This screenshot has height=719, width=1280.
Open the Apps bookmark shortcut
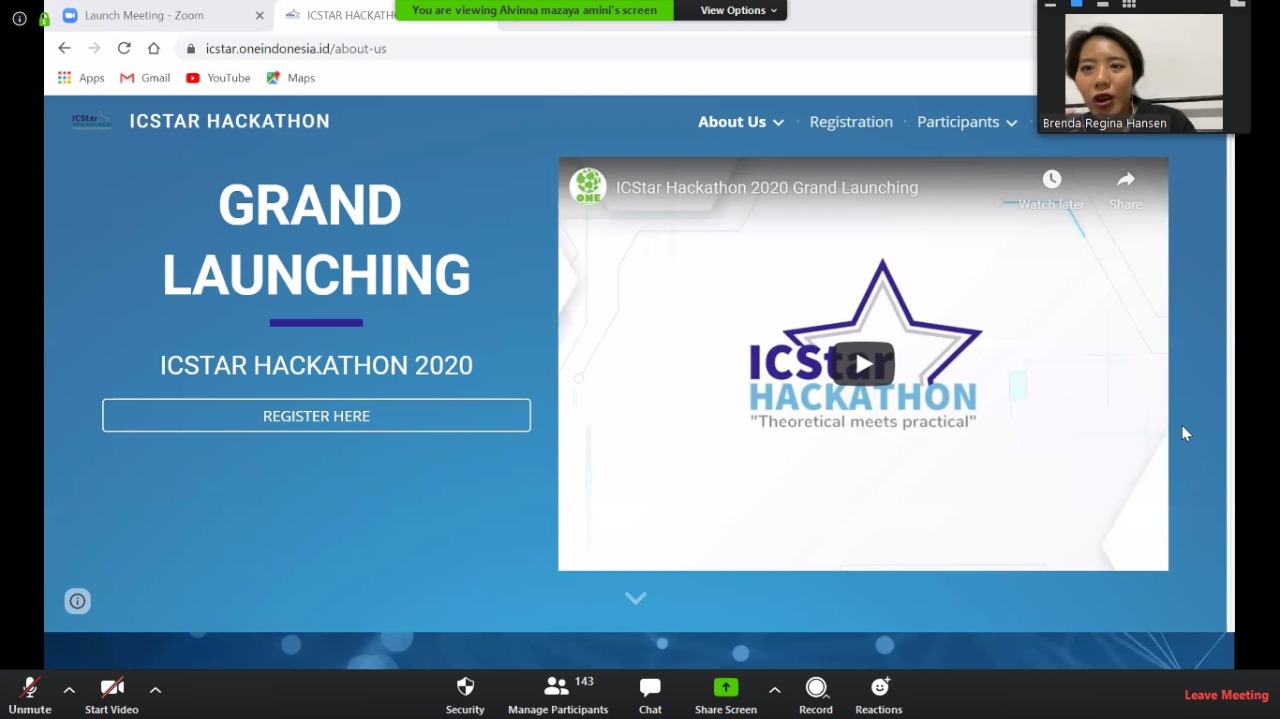point(81,78)
